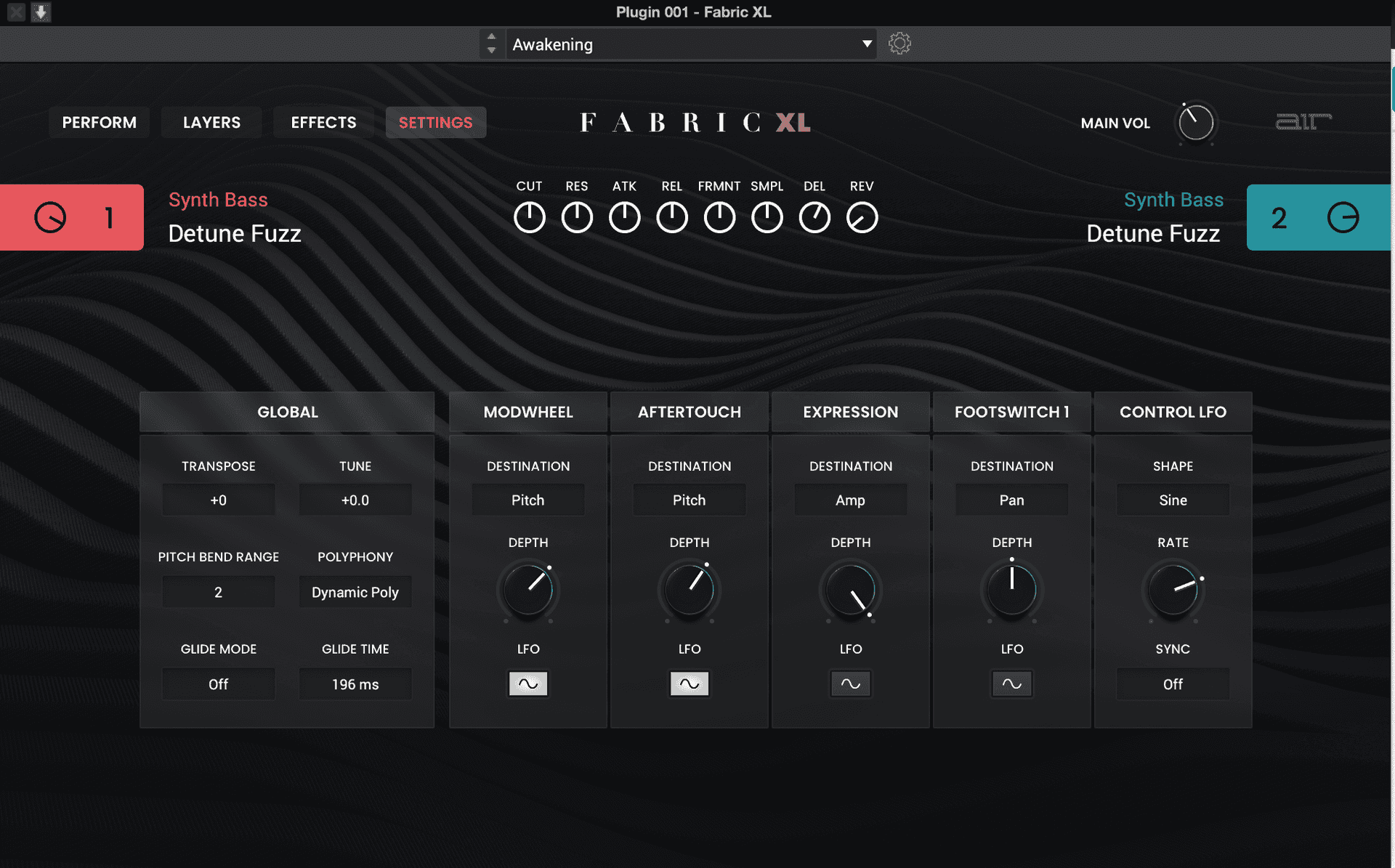Viewport: 1395px width, 868px height.
Task: Switch to the EFFECTS tab
Action: [323, 122]
